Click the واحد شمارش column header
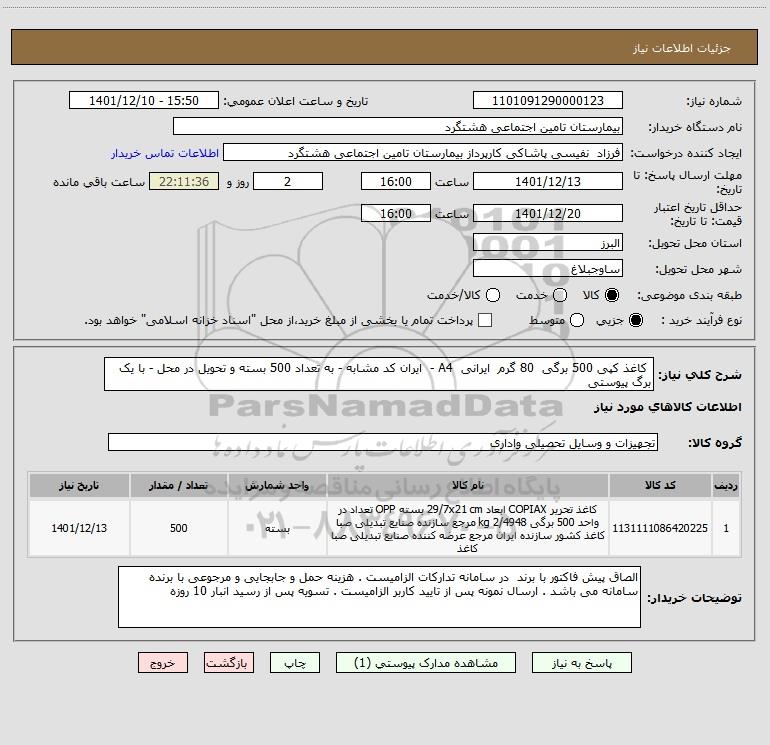 [x=277, y=486]
